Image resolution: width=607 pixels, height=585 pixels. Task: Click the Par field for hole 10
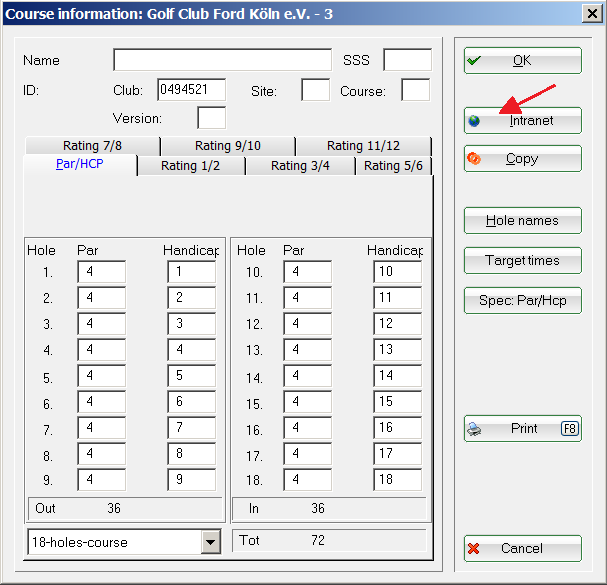tap(307, 272)
